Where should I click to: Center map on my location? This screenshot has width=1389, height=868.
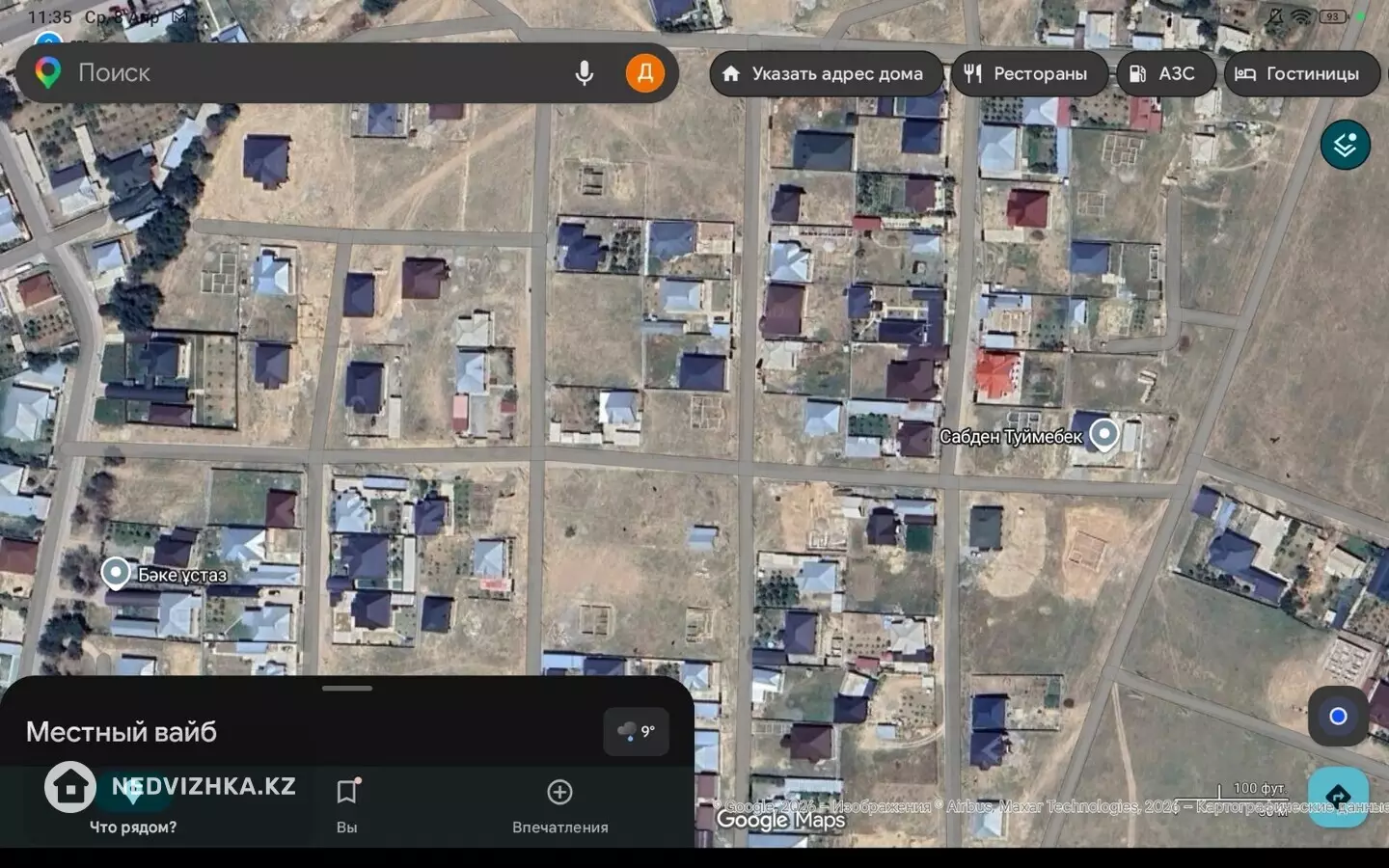point(1337,716)
